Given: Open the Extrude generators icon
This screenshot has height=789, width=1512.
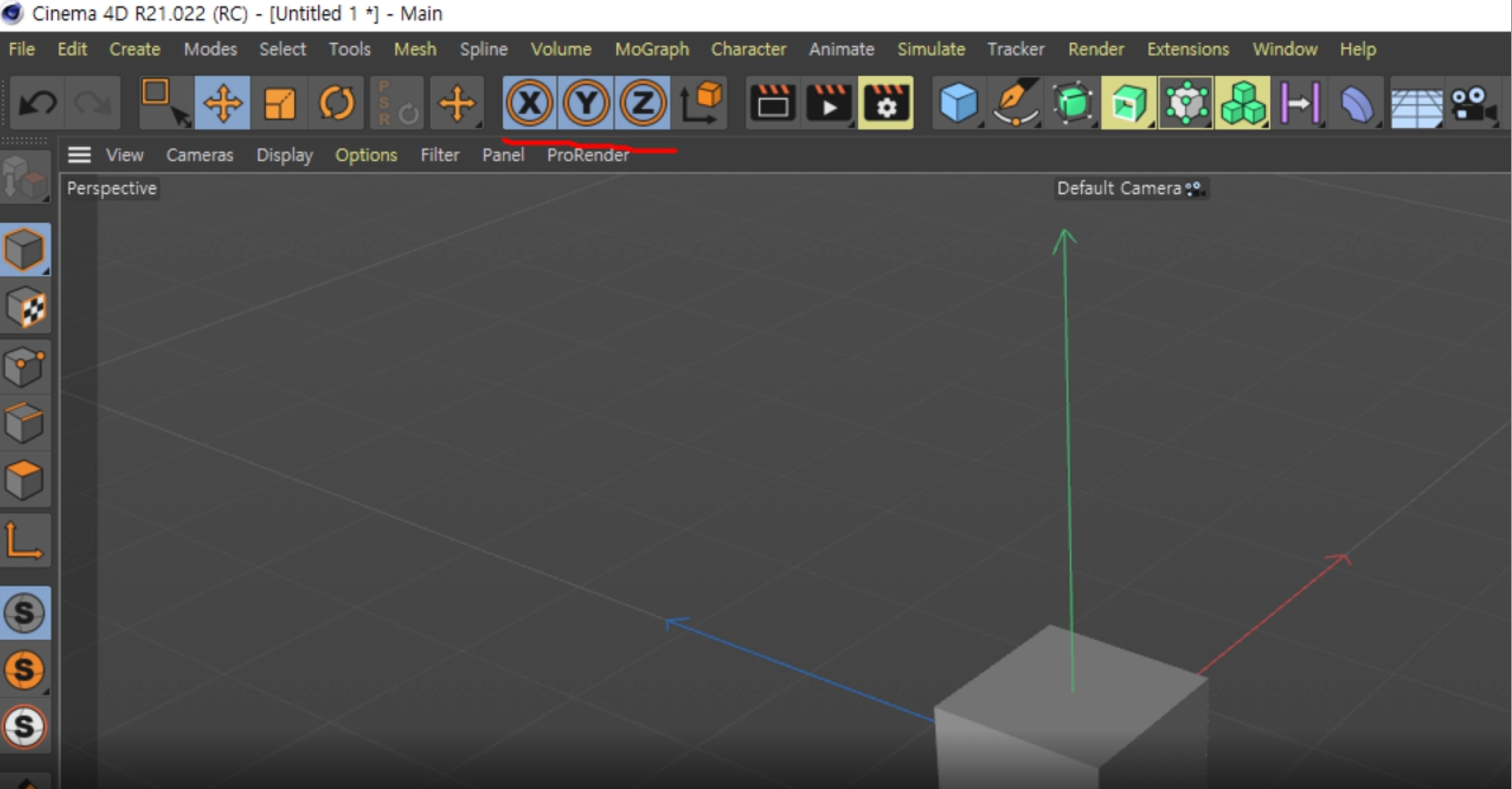Looking at the screenshot, I should click(x=1129, y=102).
